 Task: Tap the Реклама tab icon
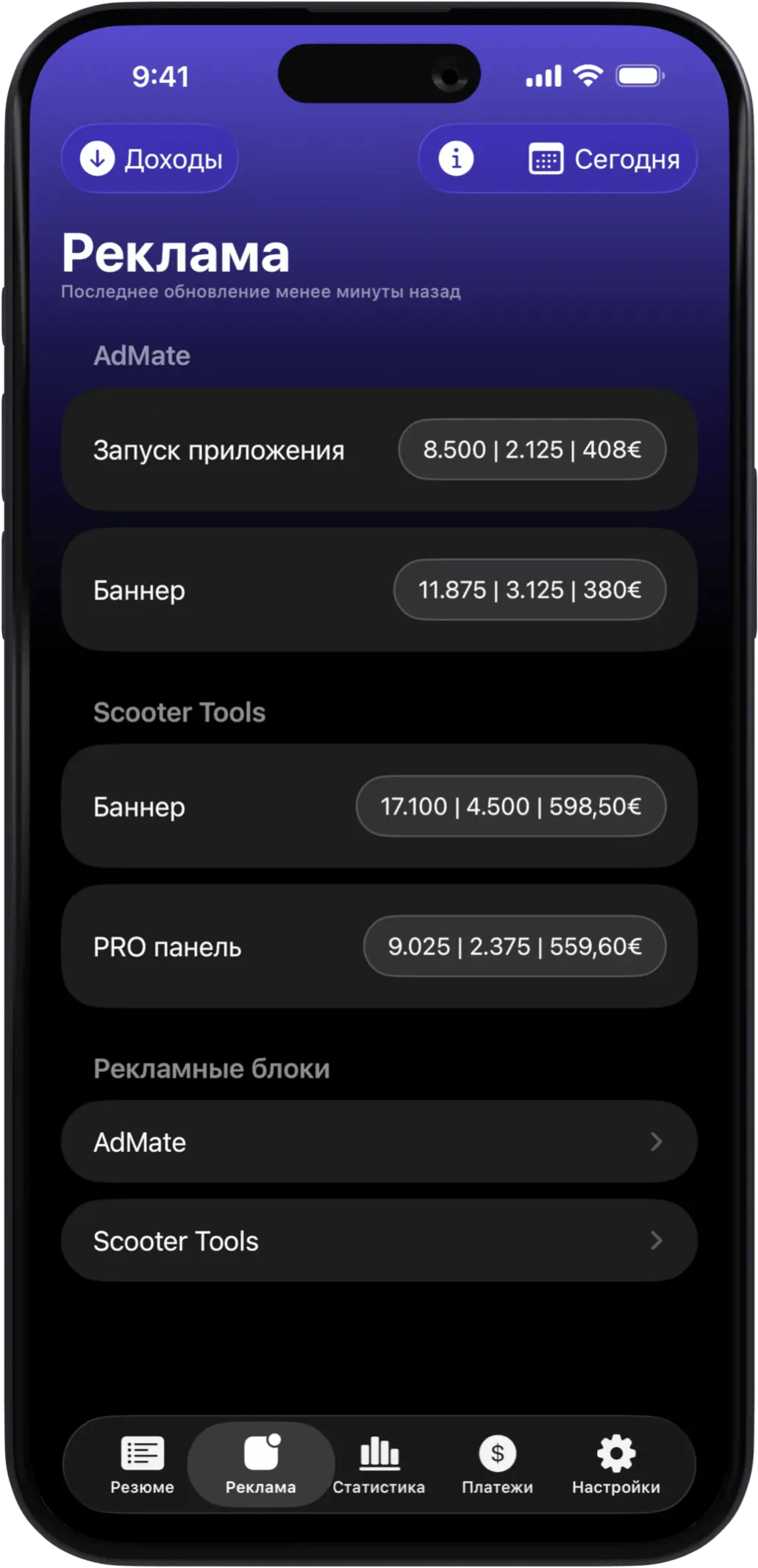pos(261,1453)
